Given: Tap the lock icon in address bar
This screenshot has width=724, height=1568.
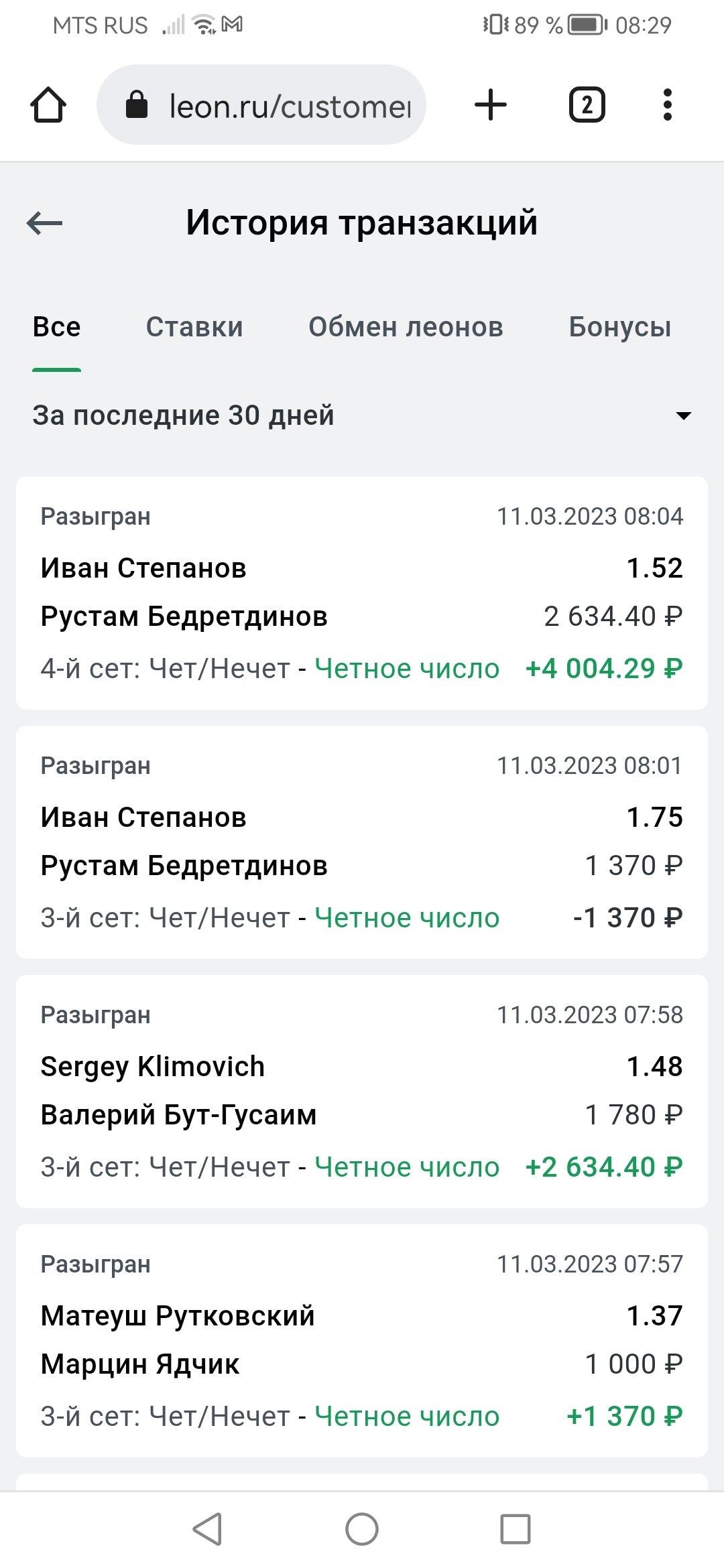Looking at the screenshot, I should pos(137,105).
